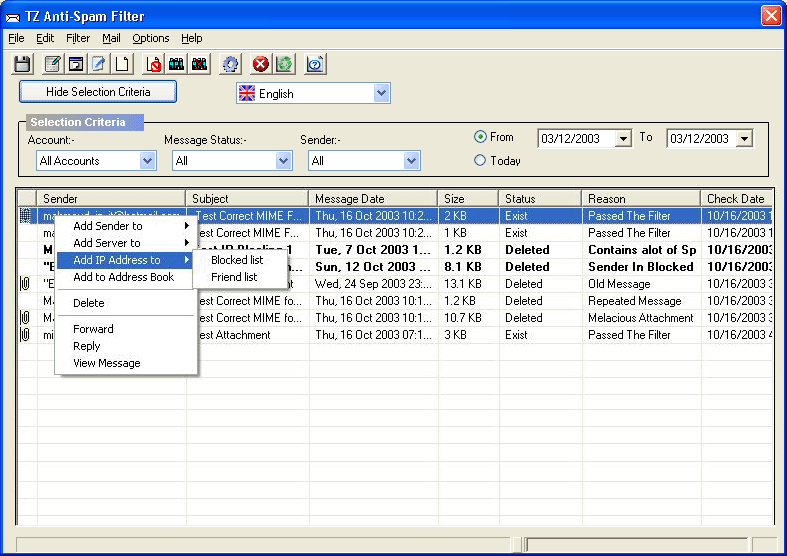Click the blue pencil note toolbar icon
The height and width of the screenshot is (556, 787).
coord(99,64)
